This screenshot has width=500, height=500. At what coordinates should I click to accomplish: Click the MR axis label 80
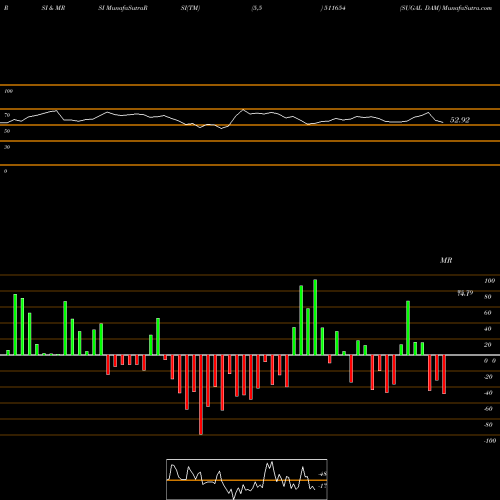point(488,297)
